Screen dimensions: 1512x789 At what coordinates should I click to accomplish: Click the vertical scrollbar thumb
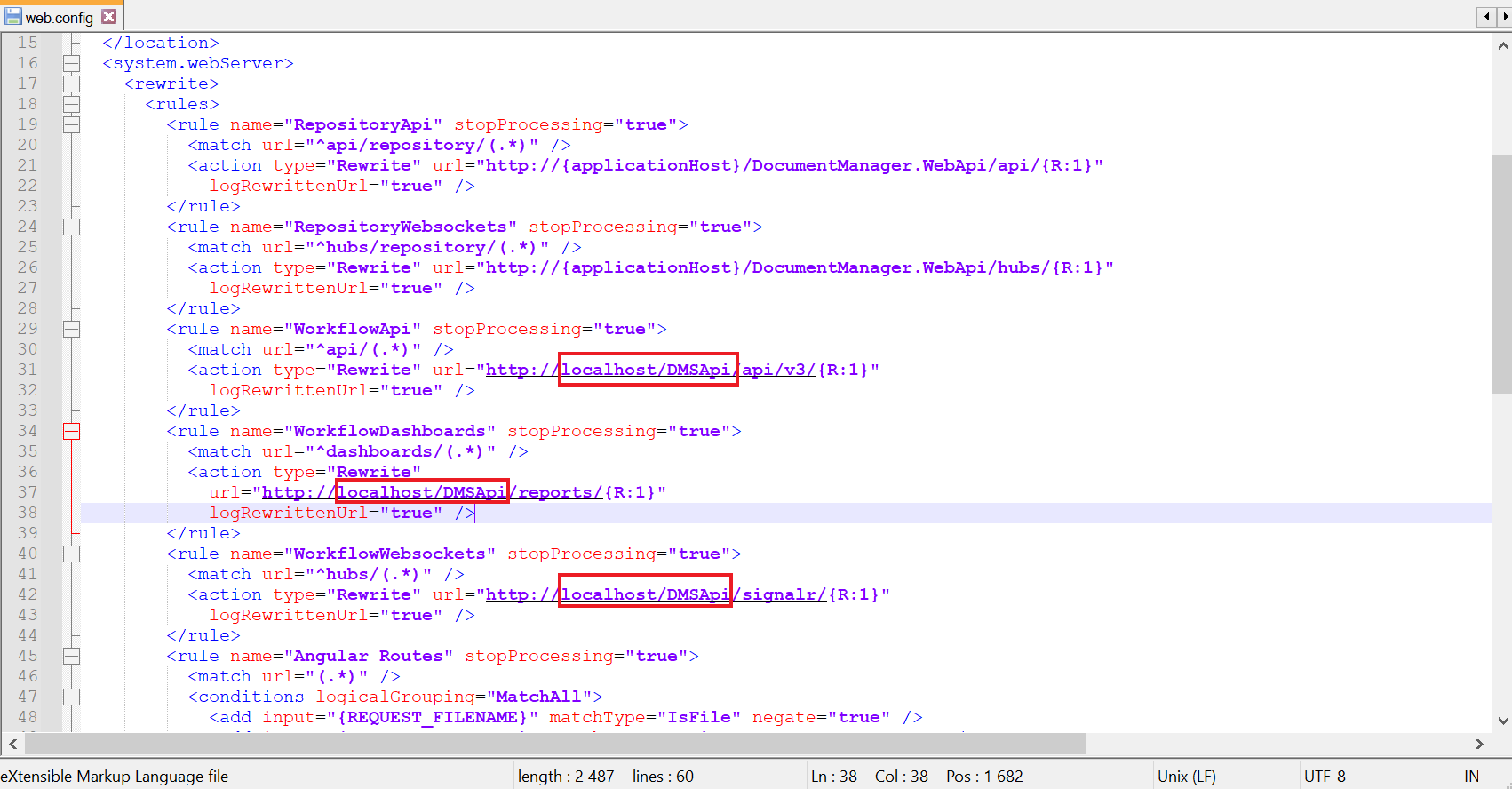pos(1502,274)
